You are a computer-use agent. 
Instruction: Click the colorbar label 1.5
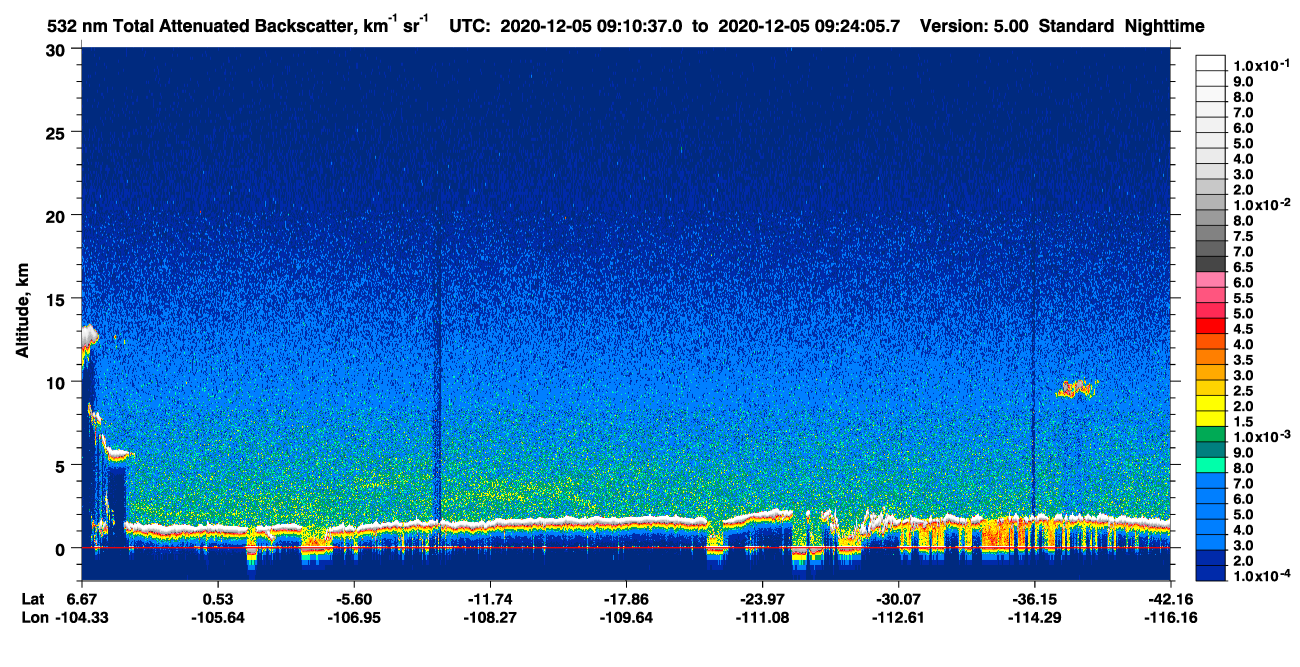[x=1242, y=421]
